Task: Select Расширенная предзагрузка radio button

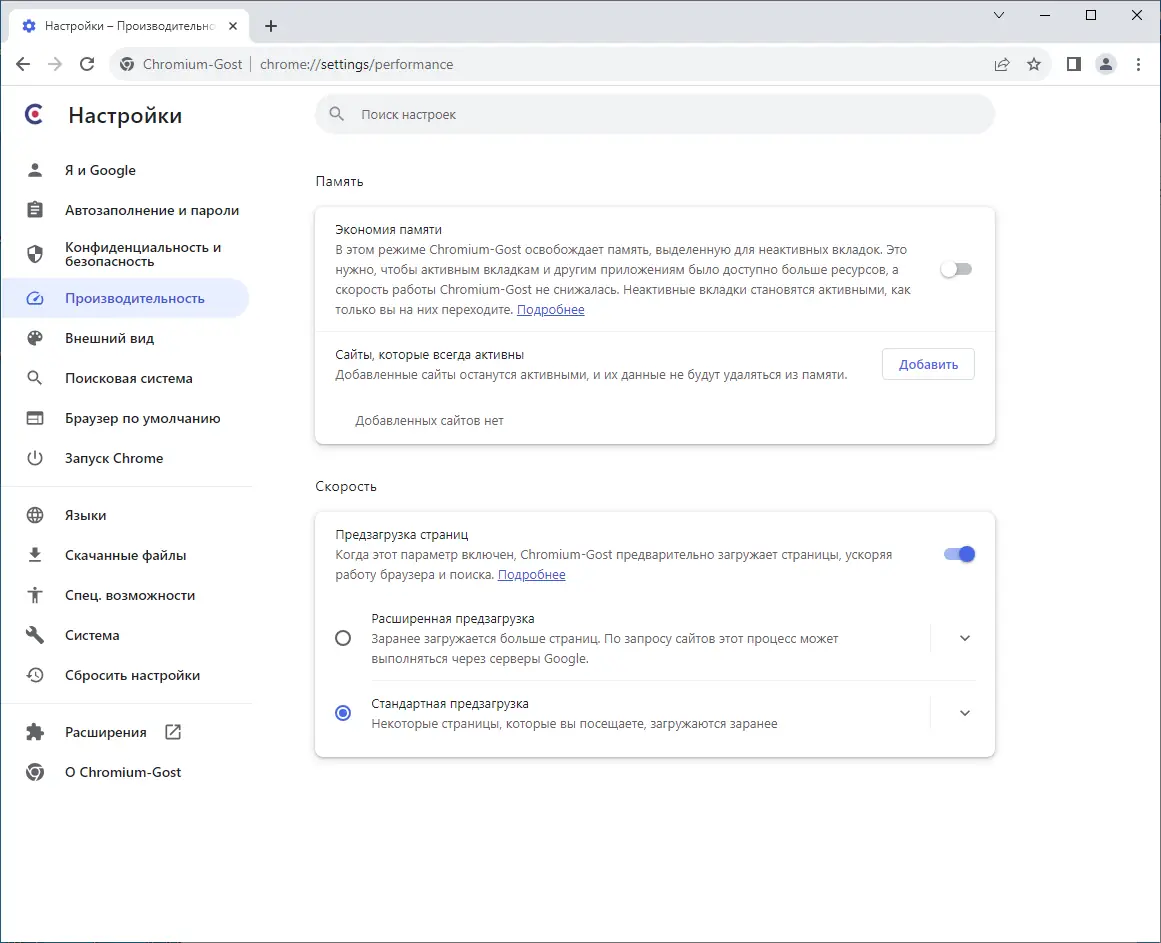Action: [x=343, y=638]
